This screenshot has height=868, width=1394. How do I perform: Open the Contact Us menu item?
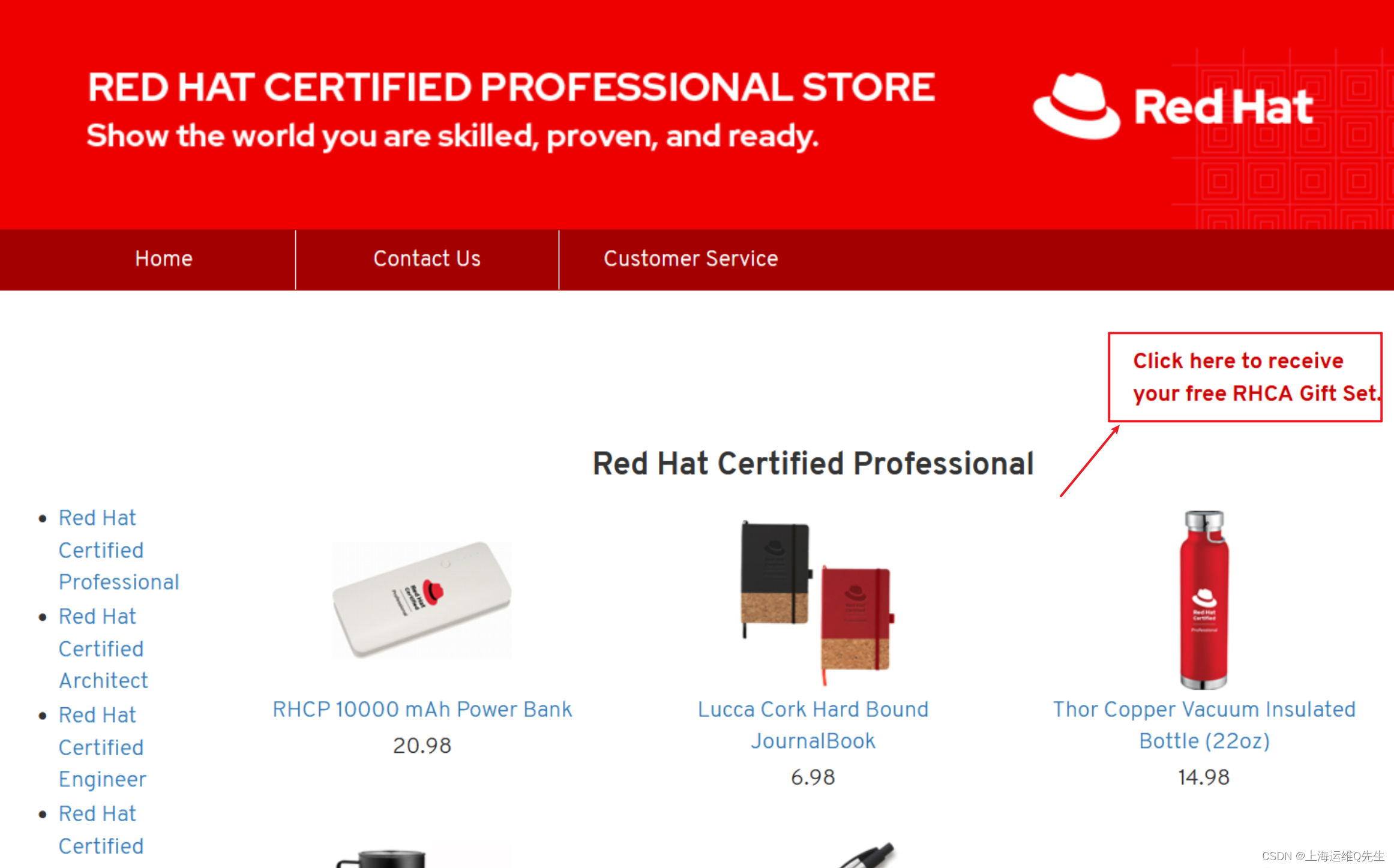427,259
